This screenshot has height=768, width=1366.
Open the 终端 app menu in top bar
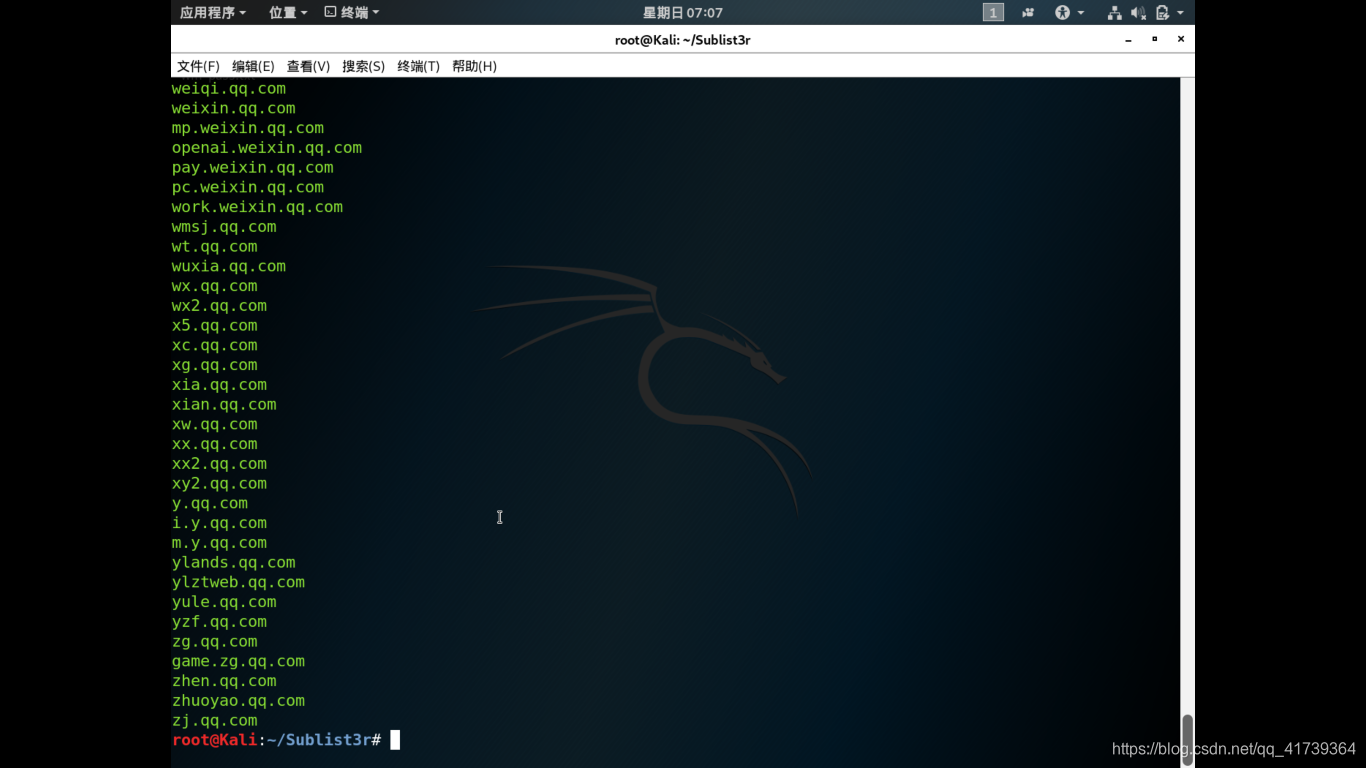(x=352, y=12)
